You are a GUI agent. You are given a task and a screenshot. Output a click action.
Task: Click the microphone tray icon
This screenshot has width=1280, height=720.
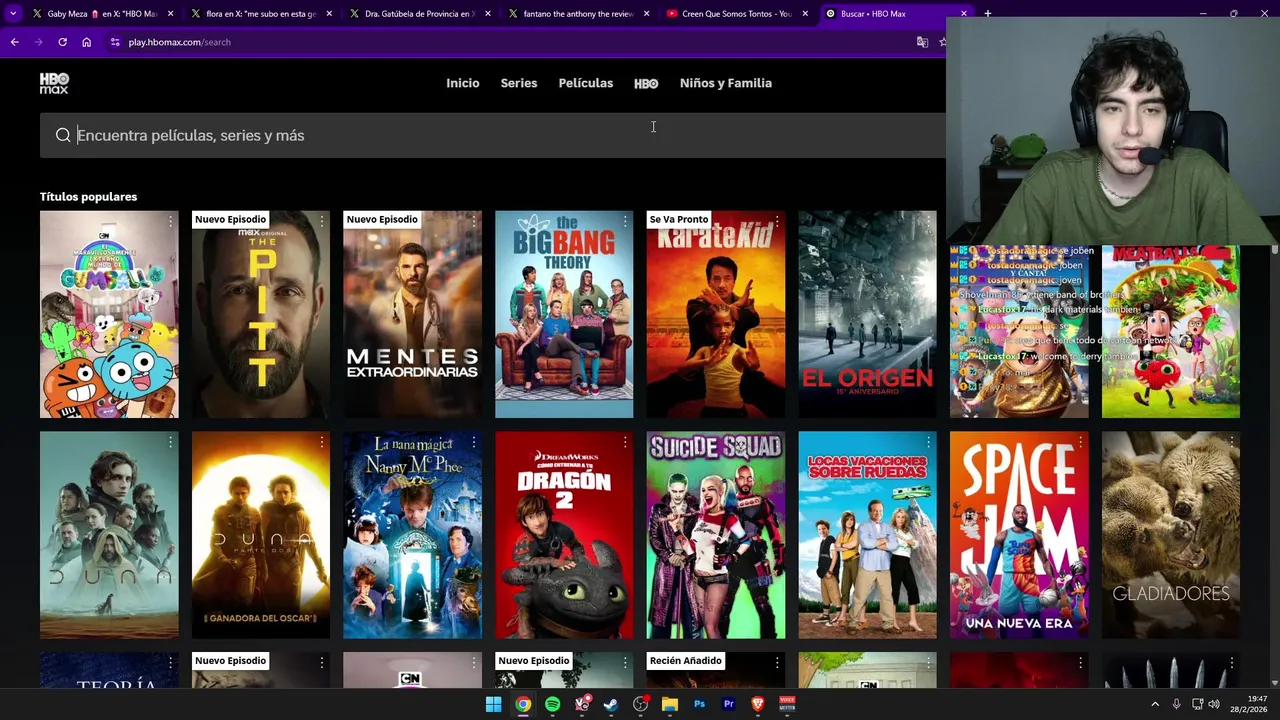click(1176, 704)
